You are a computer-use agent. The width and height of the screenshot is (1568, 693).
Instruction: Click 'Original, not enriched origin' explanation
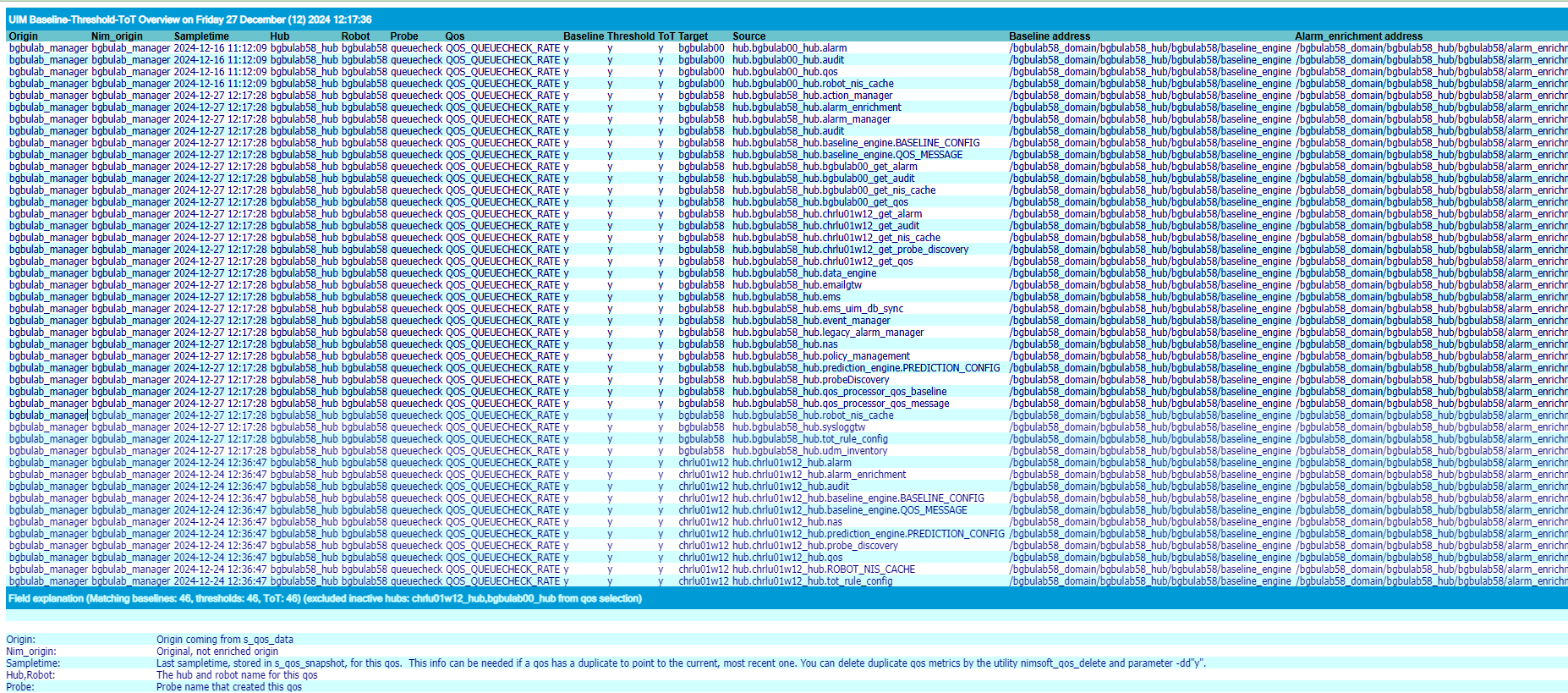pyautogui.click(x=217, y=652)
